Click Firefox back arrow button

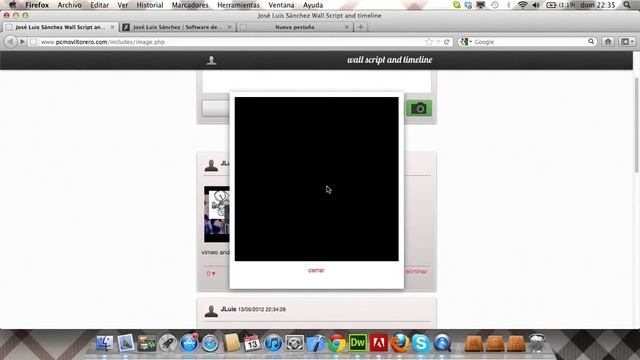[11, 42]
